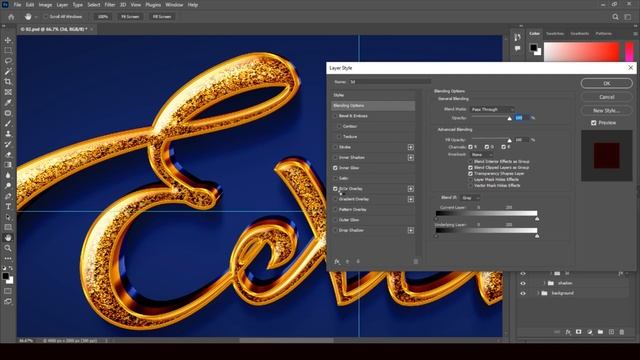640x360 pixels.
Task: Toggle the Preview checkbox
Action: [593, 122]
